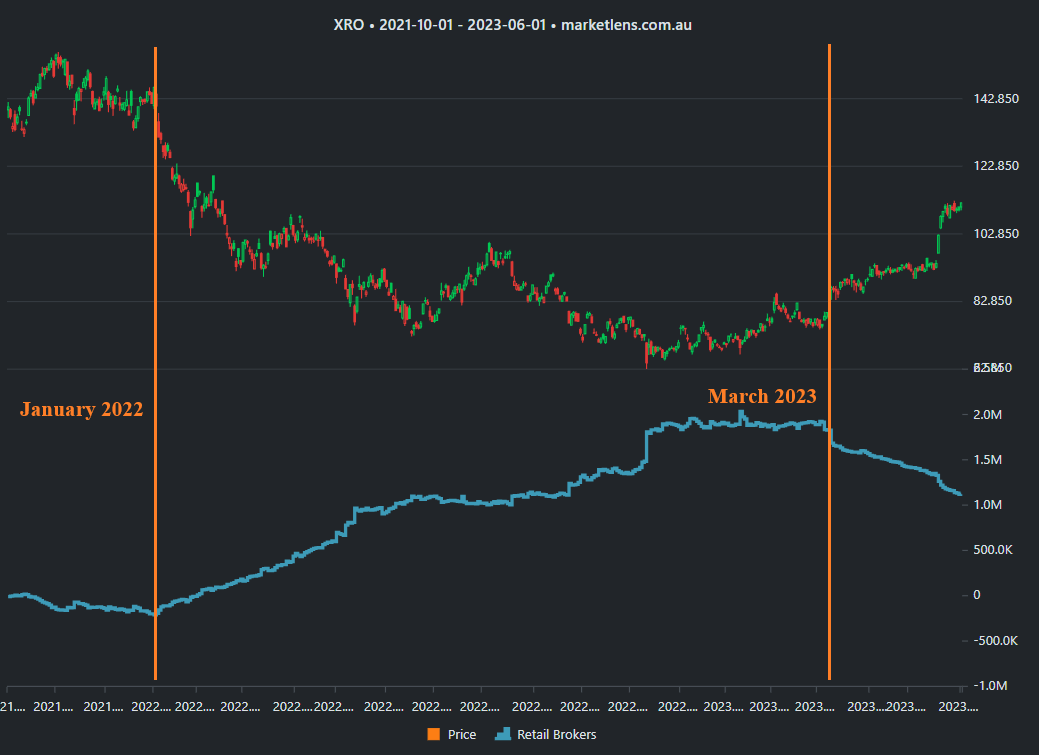Click the January 2022 annotation label

pyautogui.click(x=81, y=408)
